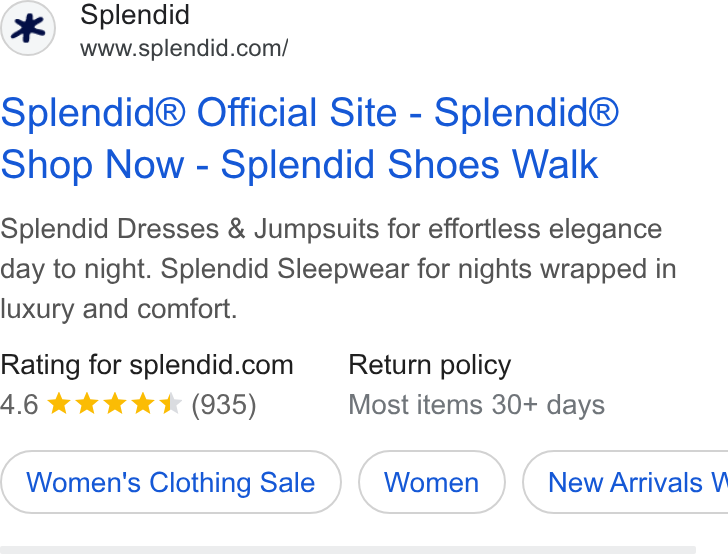This screenshot has width=728, height=554.
Task: Click the Splendid asterisk favicon
Action: 28,28
